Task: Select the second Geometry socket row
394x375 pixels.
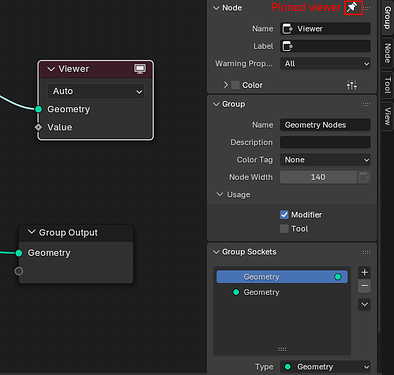Action: (x=282, y=292)
